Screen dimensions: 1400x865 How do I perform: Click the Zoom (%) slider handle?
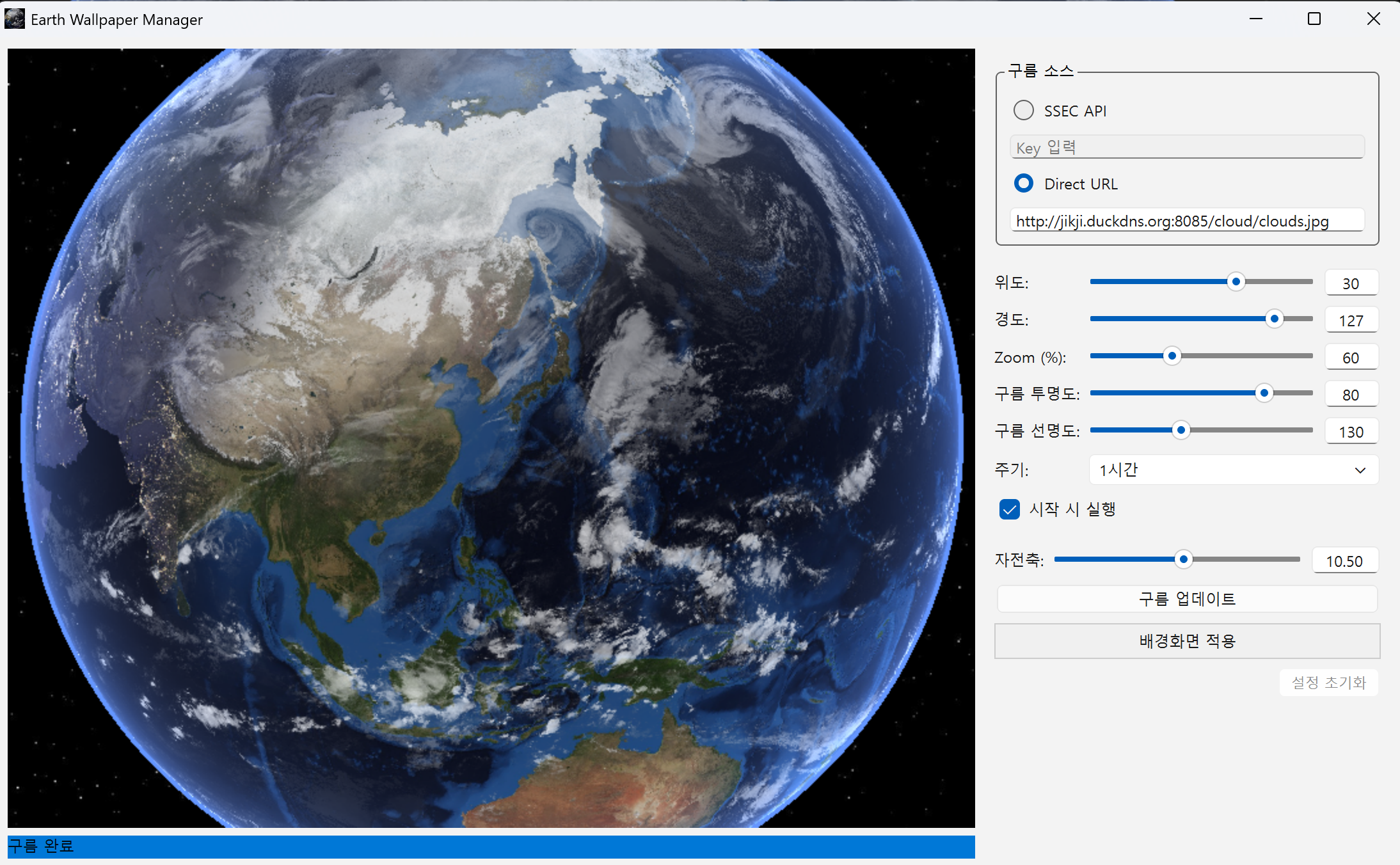(1172, 356)
